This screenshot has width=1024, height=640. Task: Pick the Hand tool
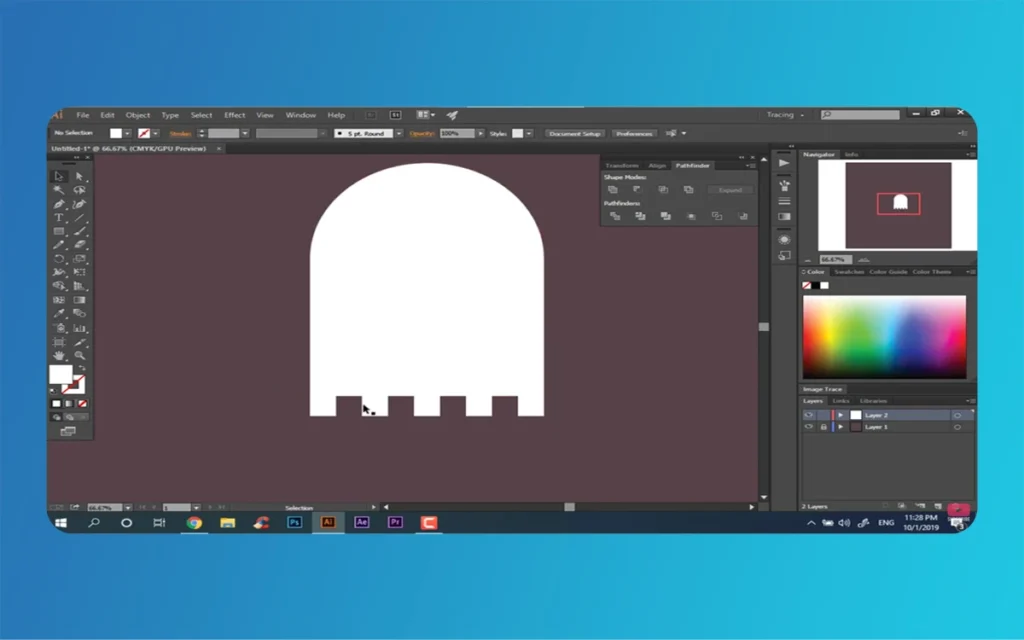coord(59,355)
